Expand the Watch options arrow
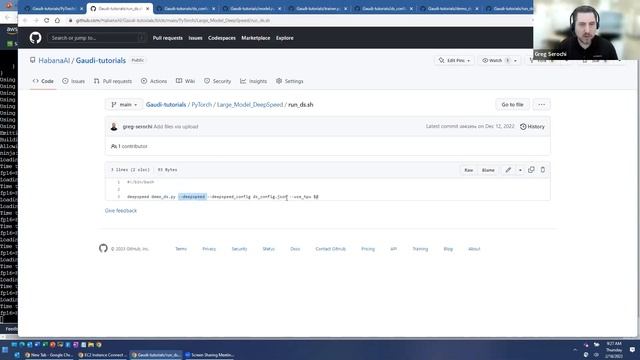The height and width of the screenshot is (360, 640). [x=516, y=60]
